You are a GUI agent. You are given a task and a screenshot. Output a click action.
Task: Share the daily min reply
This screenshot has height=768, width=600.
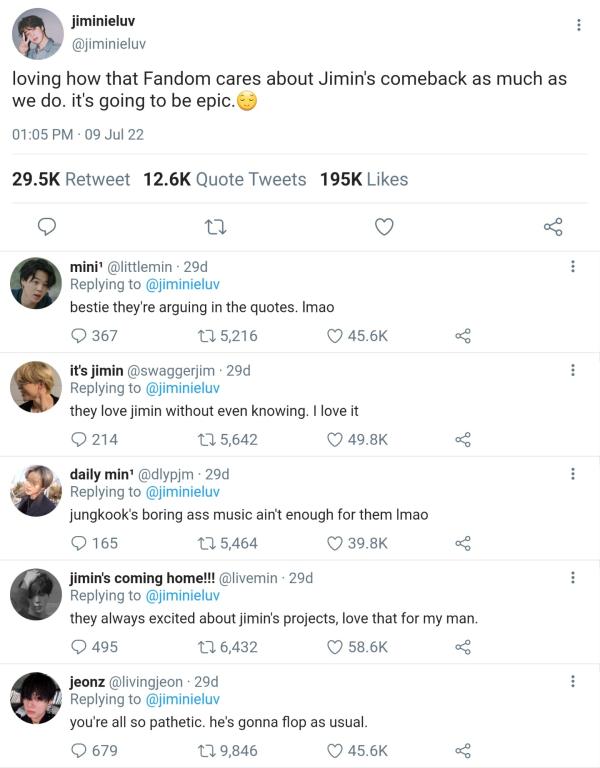tap(462, 543)
